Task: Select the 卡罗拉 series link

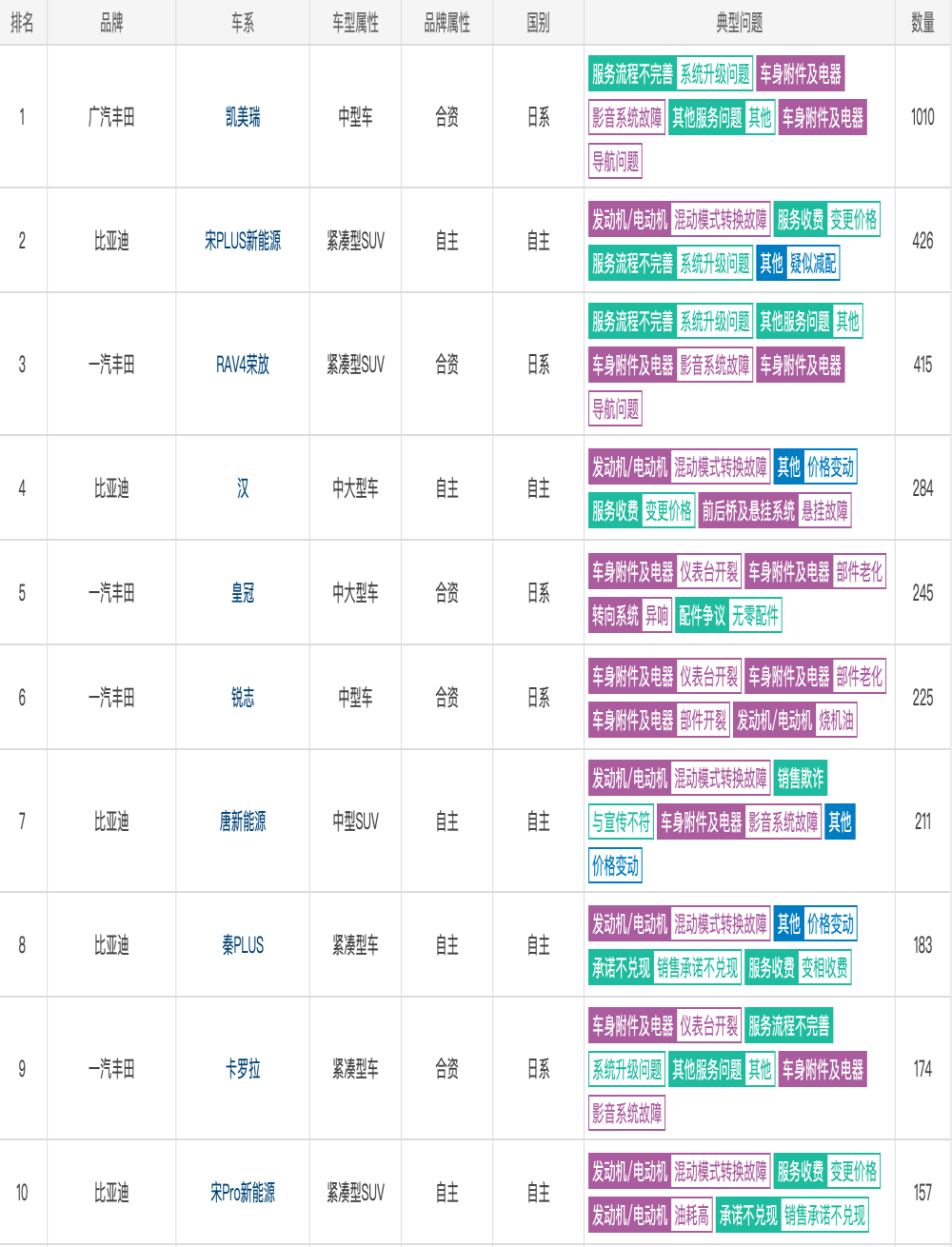Action: (x=243, y=1069)
